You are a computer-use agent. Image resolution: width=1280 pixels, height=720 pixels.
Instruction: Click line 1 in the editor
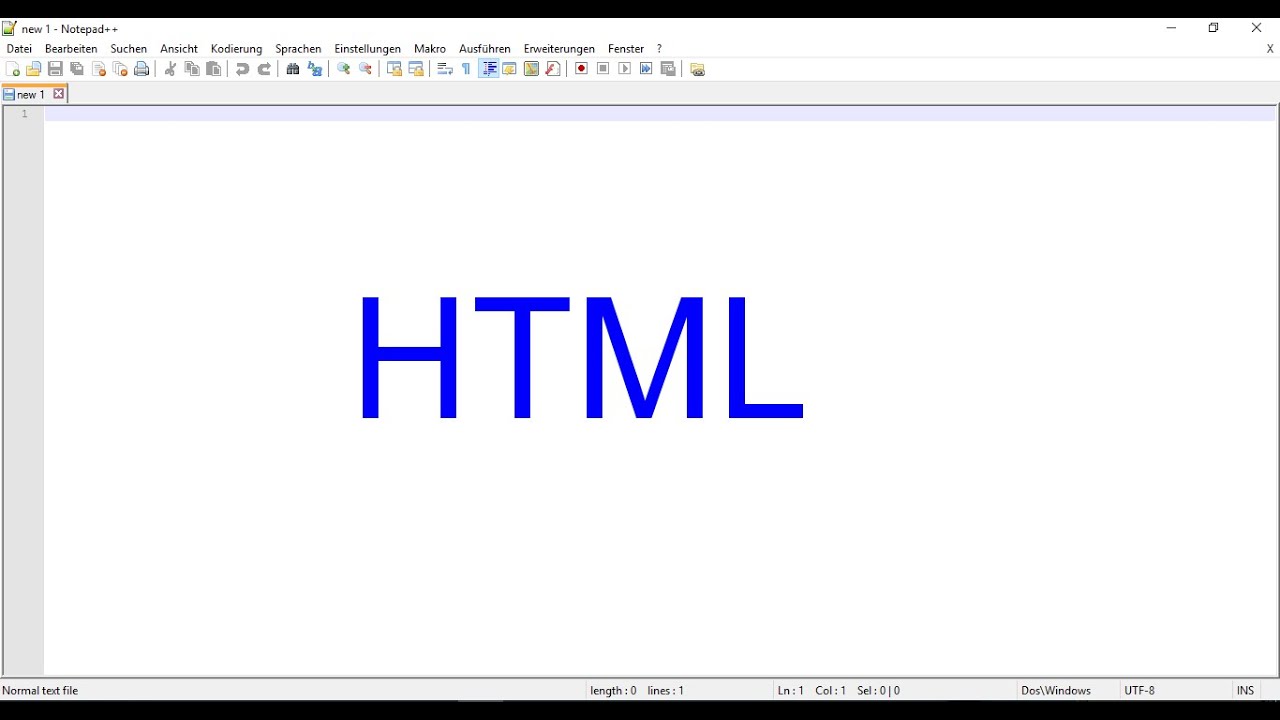tap(660, 114)
